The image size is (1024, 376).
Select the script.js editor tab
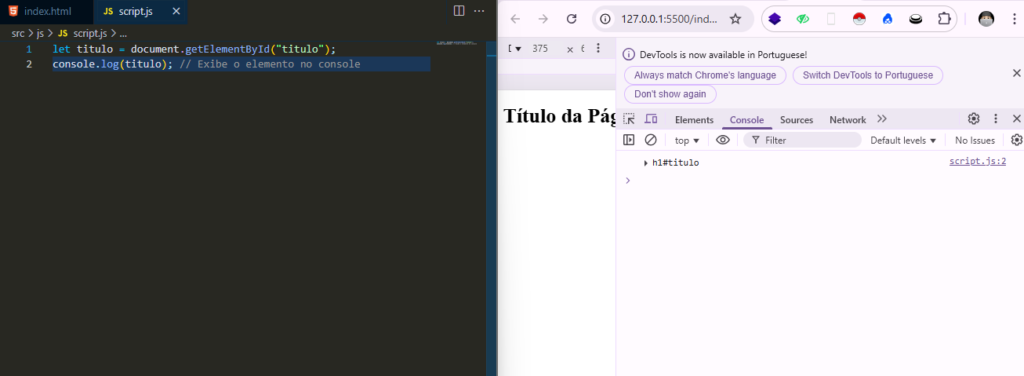coord(140,12)
